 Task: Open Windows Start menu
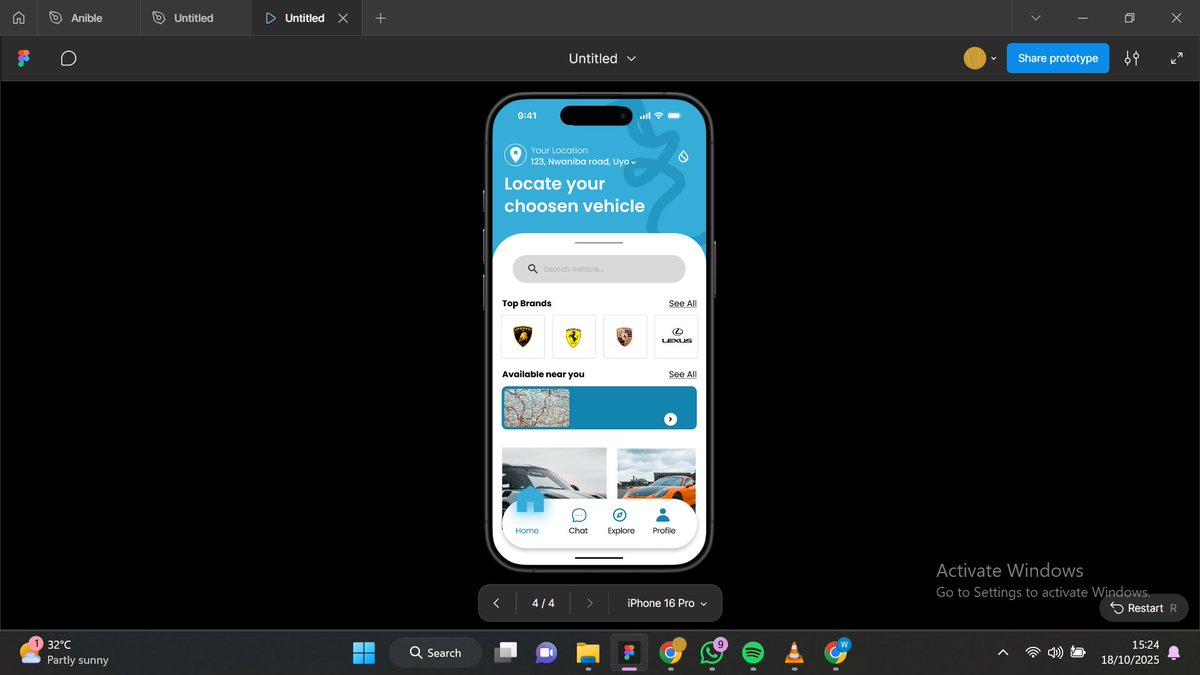(363, 652)
